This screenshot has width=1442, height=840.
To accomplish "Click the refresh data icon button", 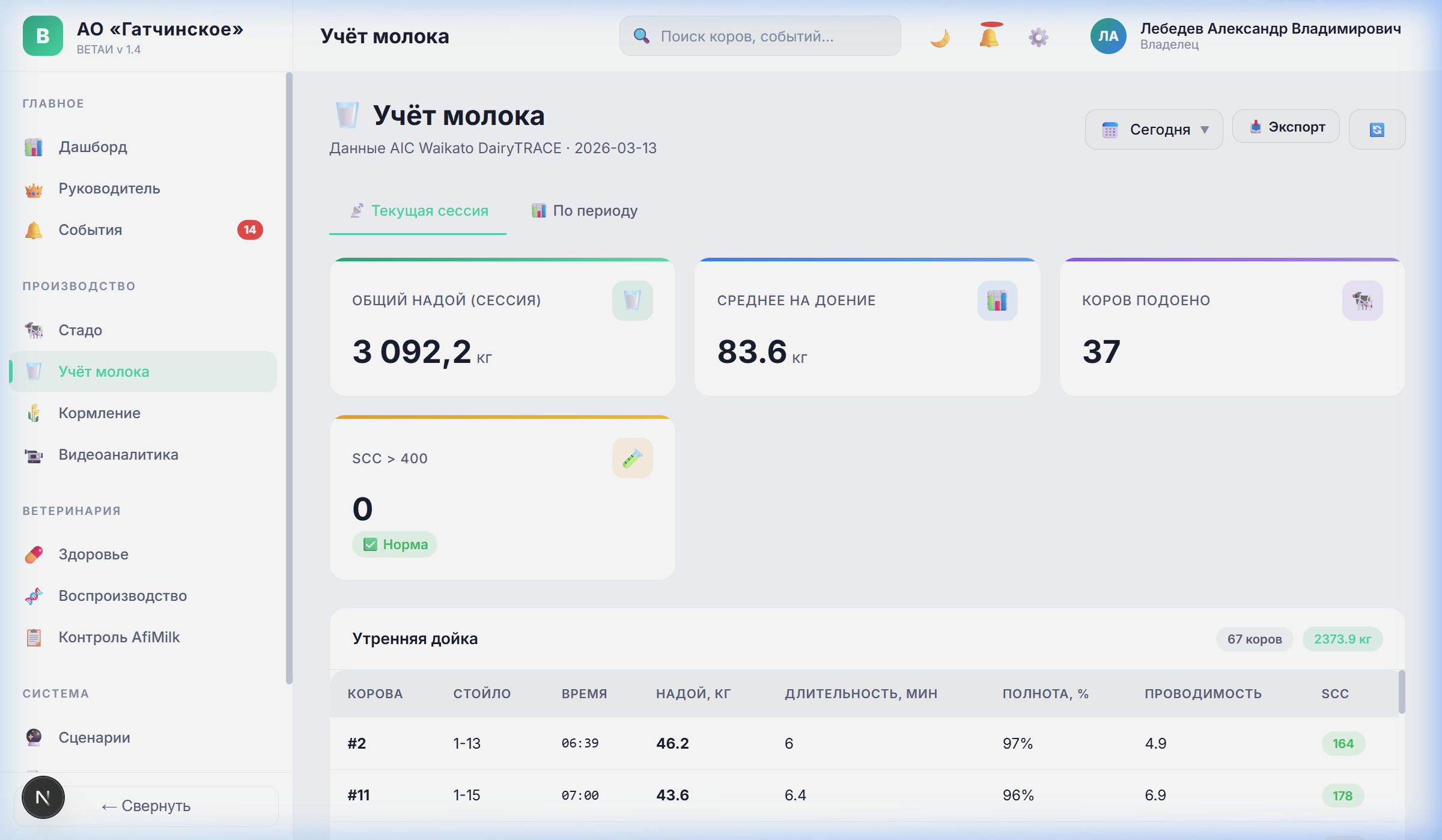I will (1377, 129).
